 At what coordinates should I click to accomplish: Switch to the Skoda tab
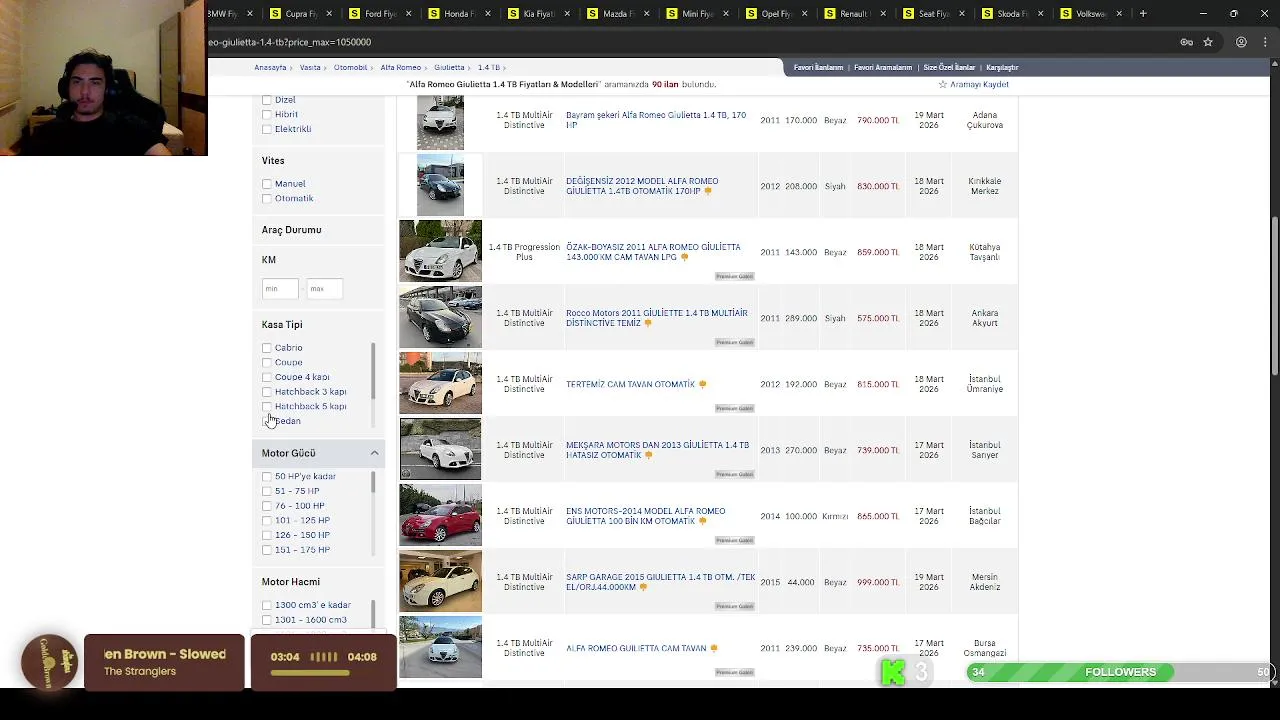1013,13
